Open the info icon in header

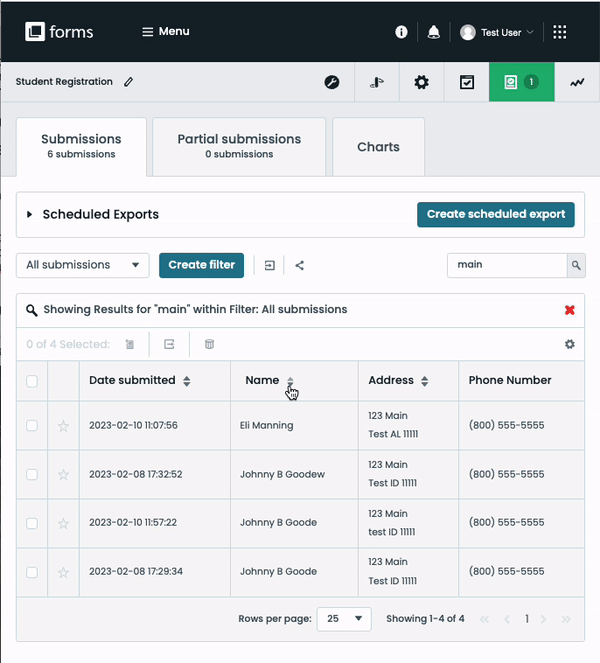401,32
